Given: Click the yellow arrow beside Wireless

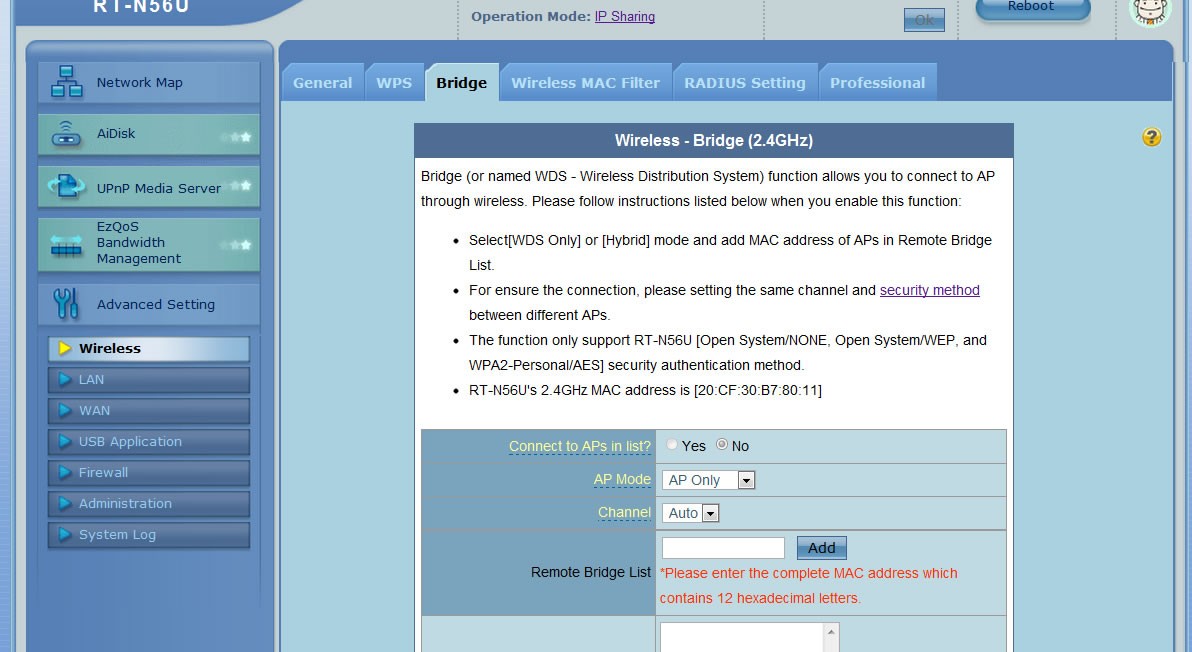Looking at the screenshot, I should (x=65, y=348).
